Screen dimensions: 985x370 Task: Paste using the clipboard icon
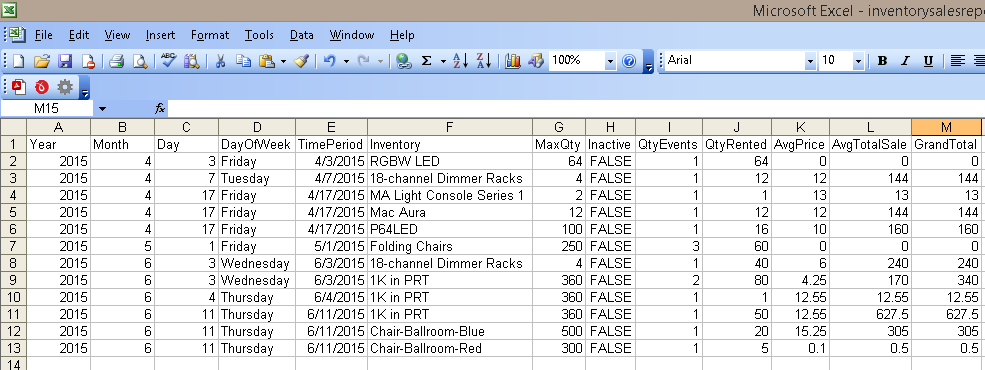(x=267, y=61)
